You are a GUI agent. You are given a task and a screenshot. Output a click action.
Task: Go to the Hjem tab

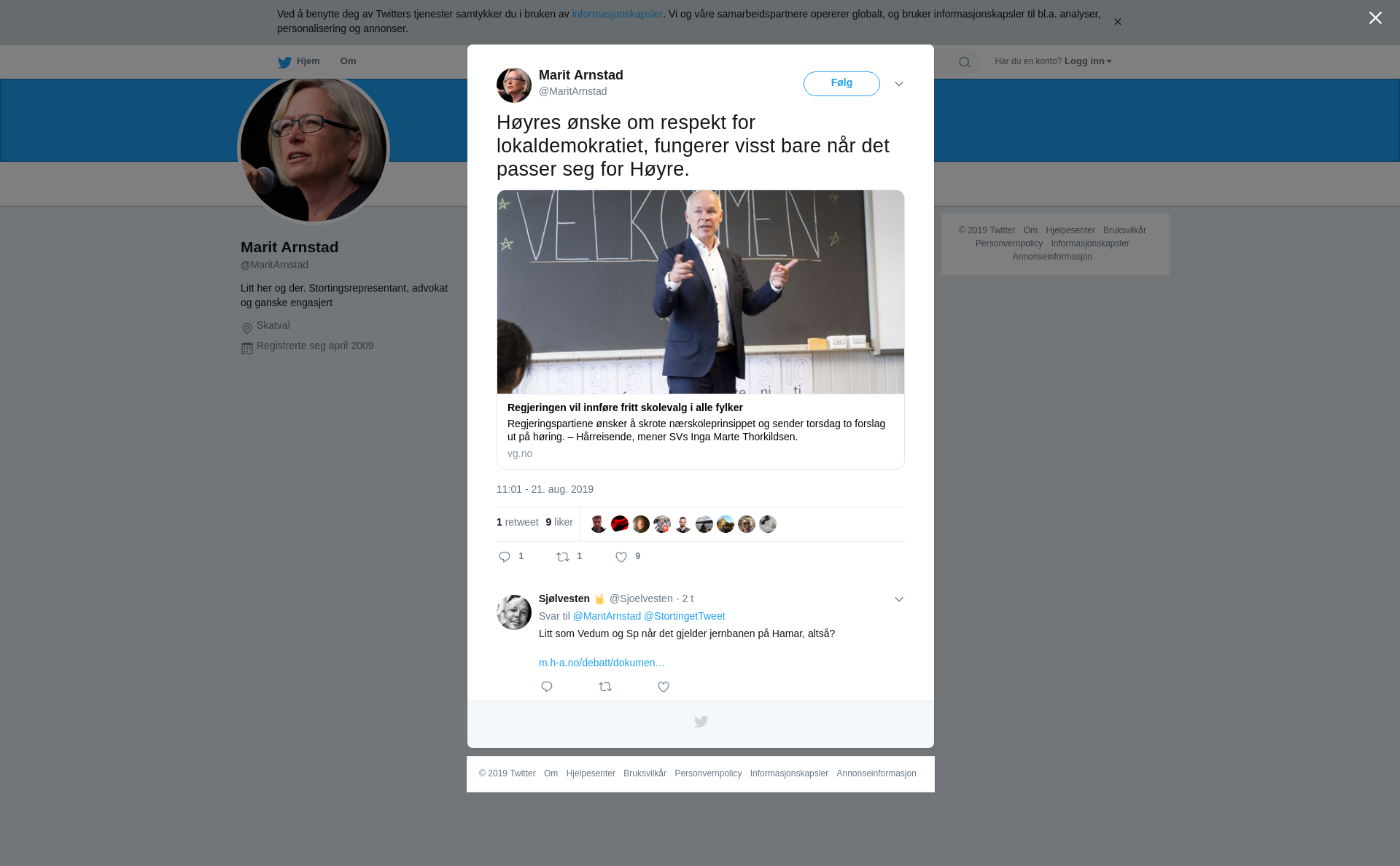[x=299, y=62]
